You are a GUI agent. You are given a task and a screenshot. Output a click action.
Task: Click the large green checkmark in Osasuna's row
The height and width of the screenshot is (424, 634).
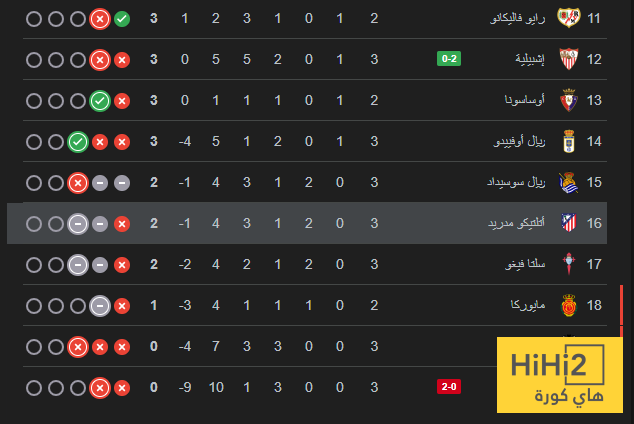[x=99, y=100]
